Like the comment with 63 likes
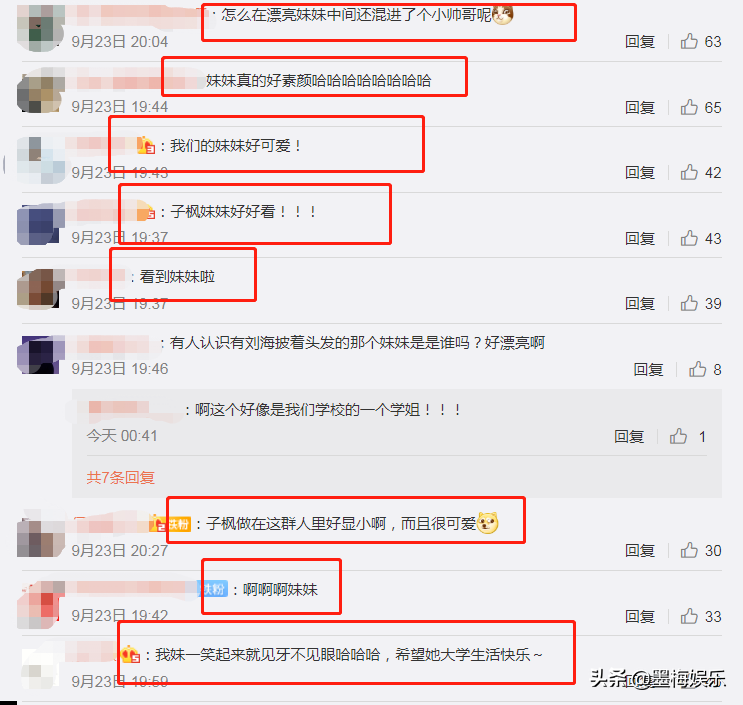743x705 pixels. tap(689, 41)
